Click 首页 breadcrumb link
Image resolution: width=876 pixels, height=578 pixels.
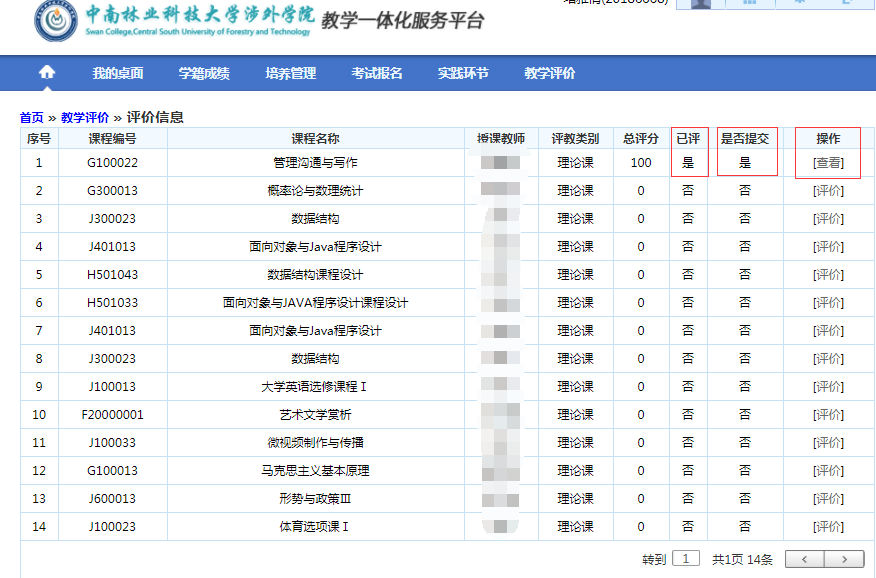click(32, 117)
